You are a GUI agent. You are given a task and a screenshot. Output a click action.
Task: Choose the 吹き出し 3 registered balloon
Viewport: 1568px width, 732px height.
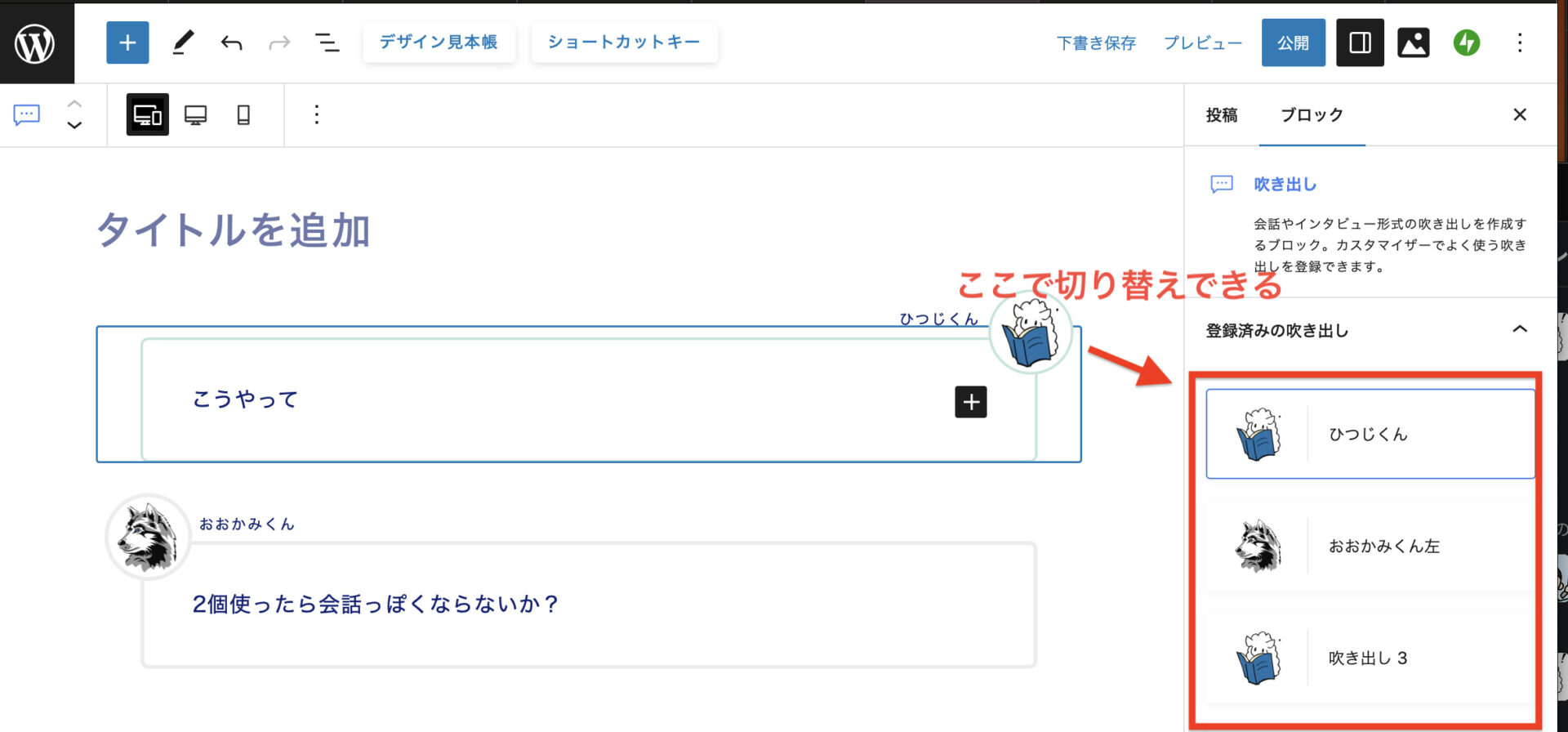tap(1370, 658)
